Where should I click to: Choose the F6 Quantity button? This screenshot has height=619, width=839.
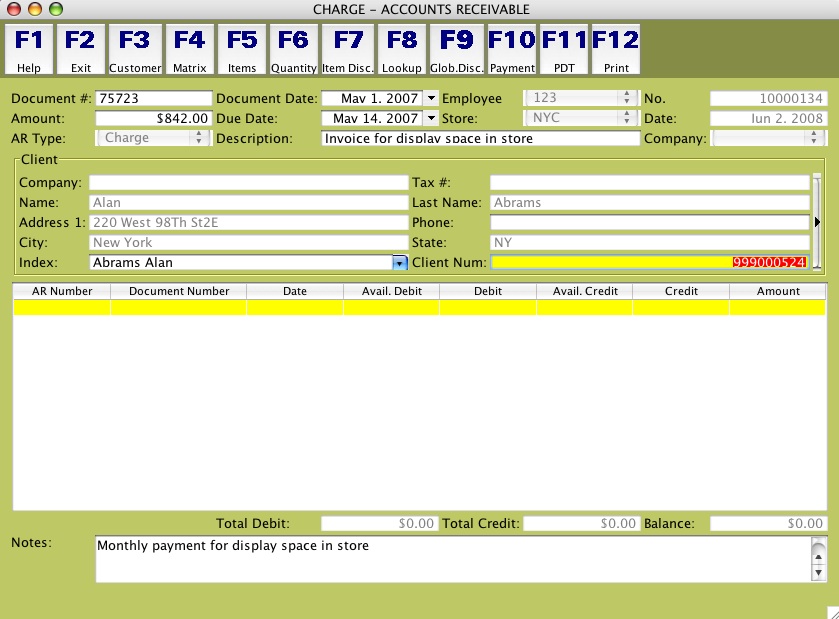tap(293, 49)
